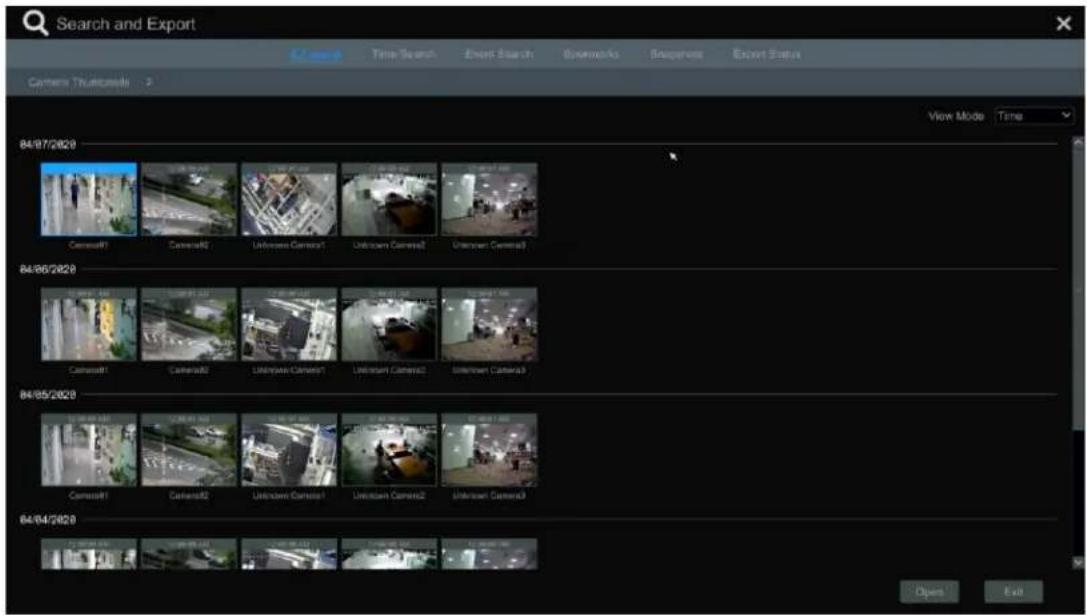Select Unknown Camera1 thumbnail under 04/05/2020
This screenshot has width=1087, height=615.
pos(288,450)
